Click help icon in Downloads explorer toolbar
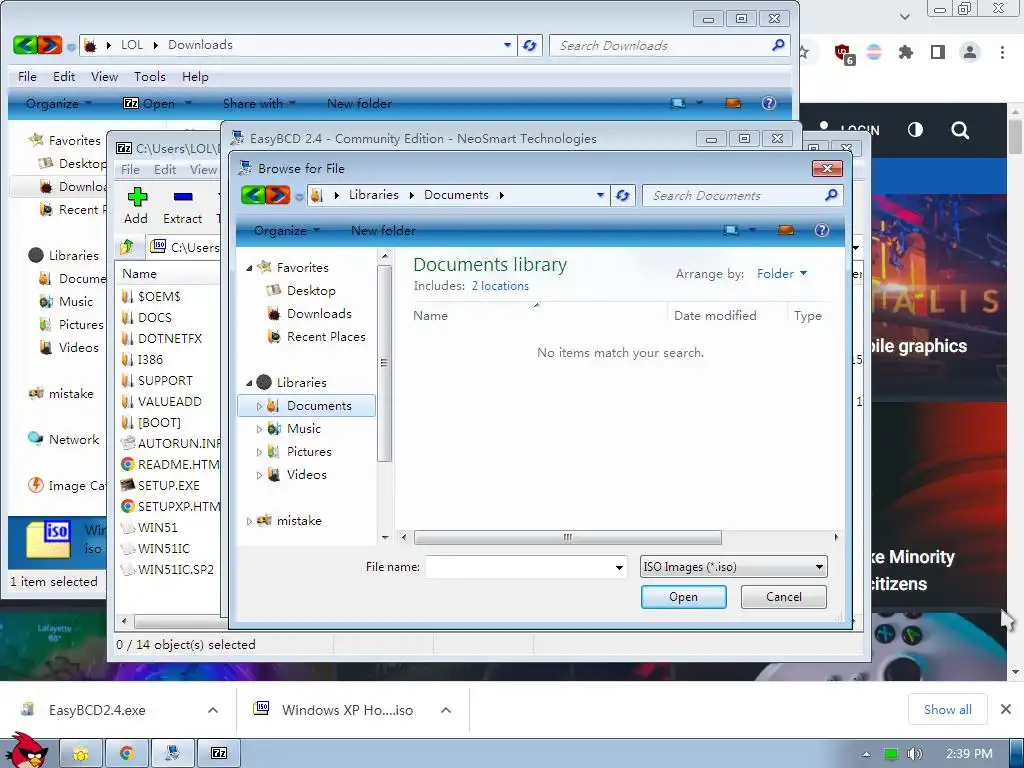Screen dimensions: 1024x768 (769, 103)
